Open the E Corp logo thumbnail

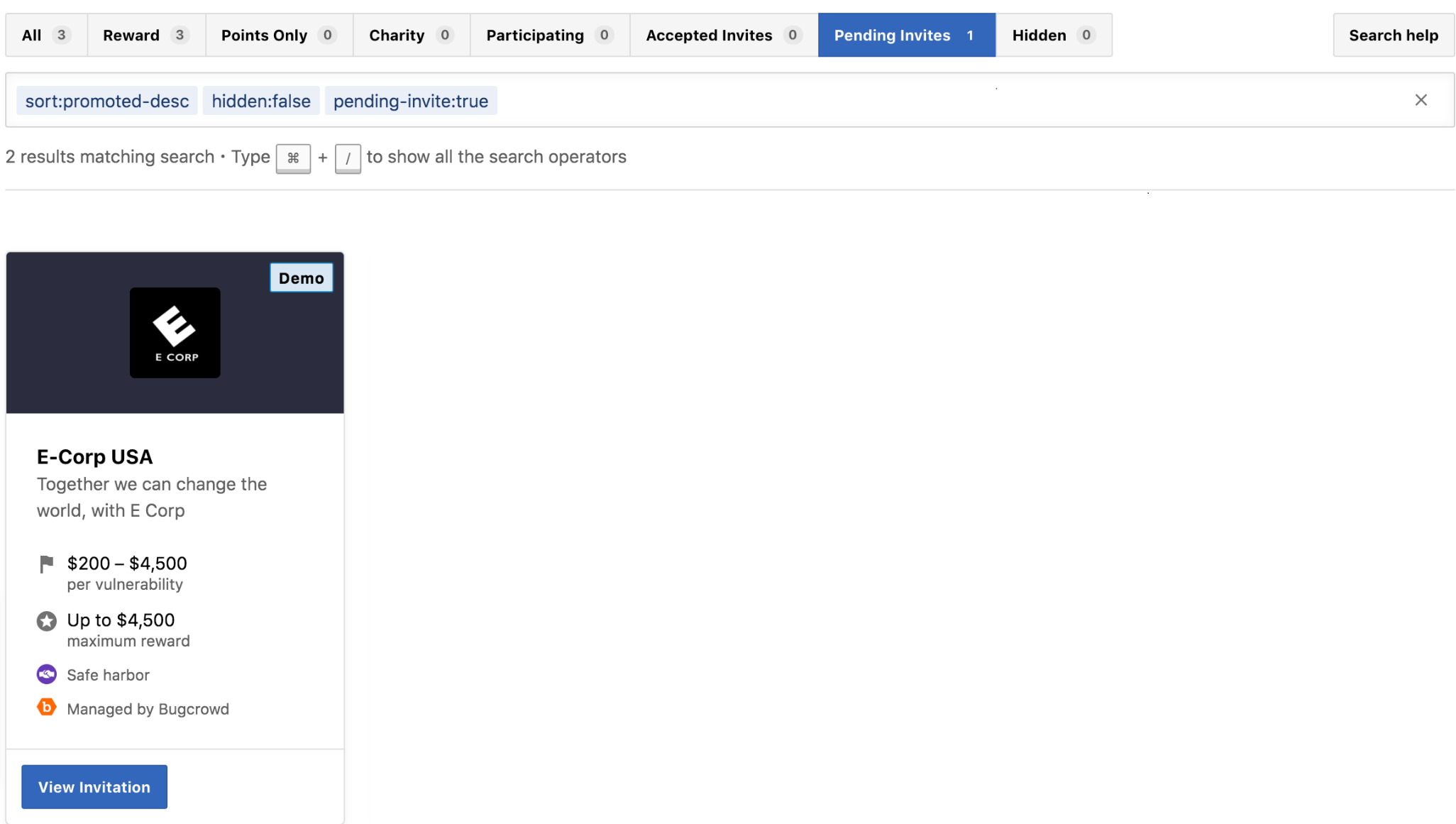tap(175, 332)
